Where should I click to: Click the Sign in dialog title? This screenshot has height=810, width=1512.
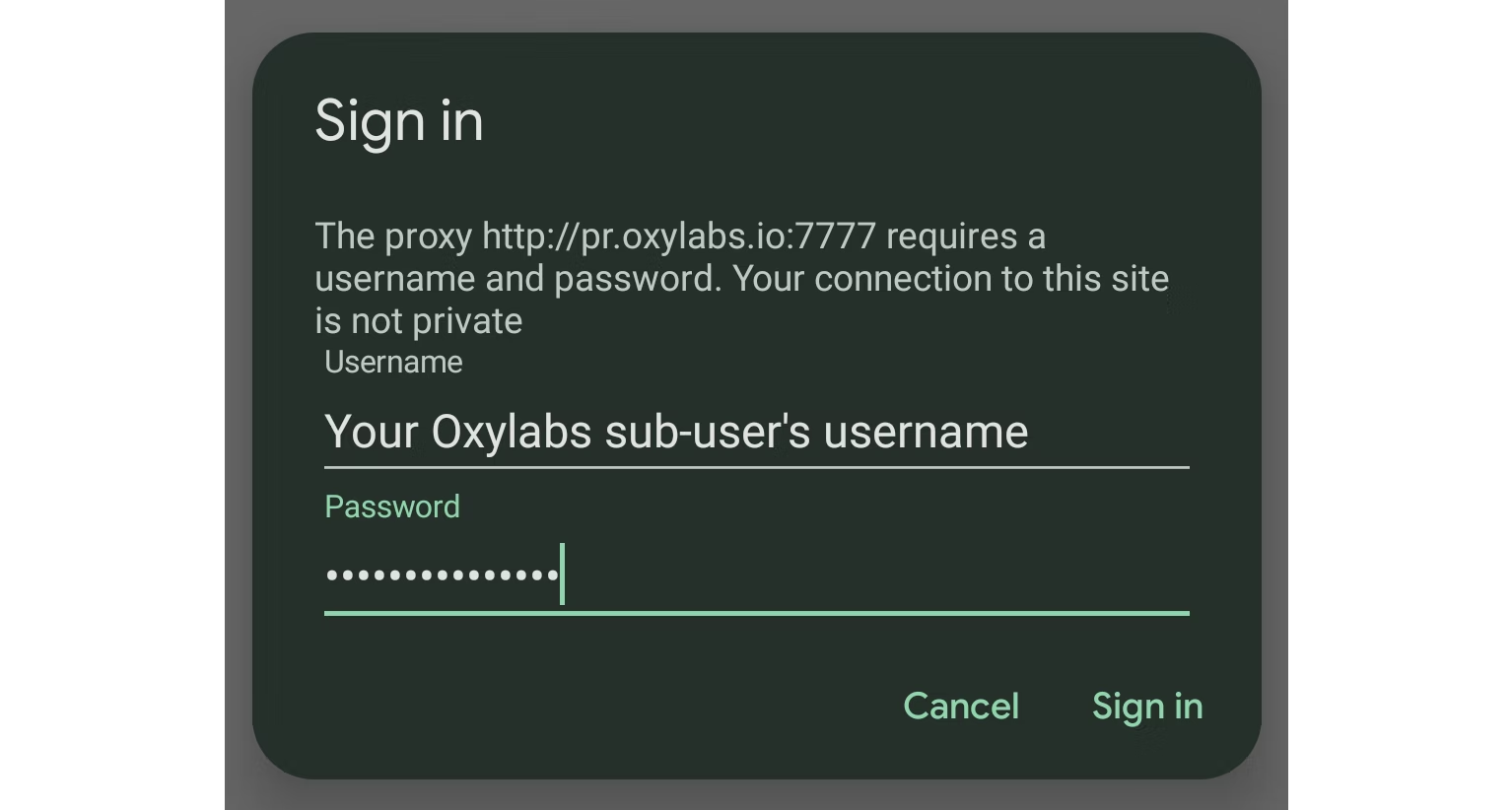398,120
